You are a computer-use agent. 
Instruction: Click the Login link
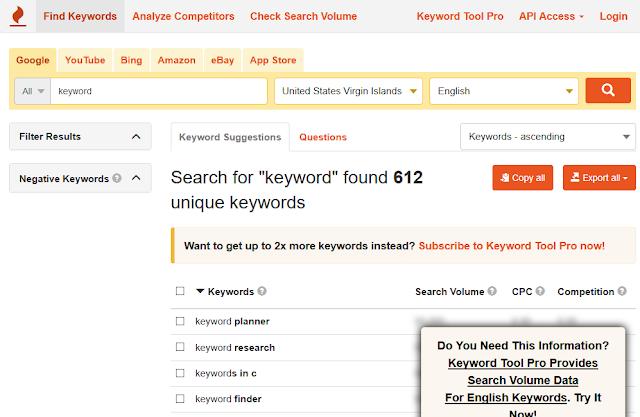pyautogui.click(x=613, y=16)
